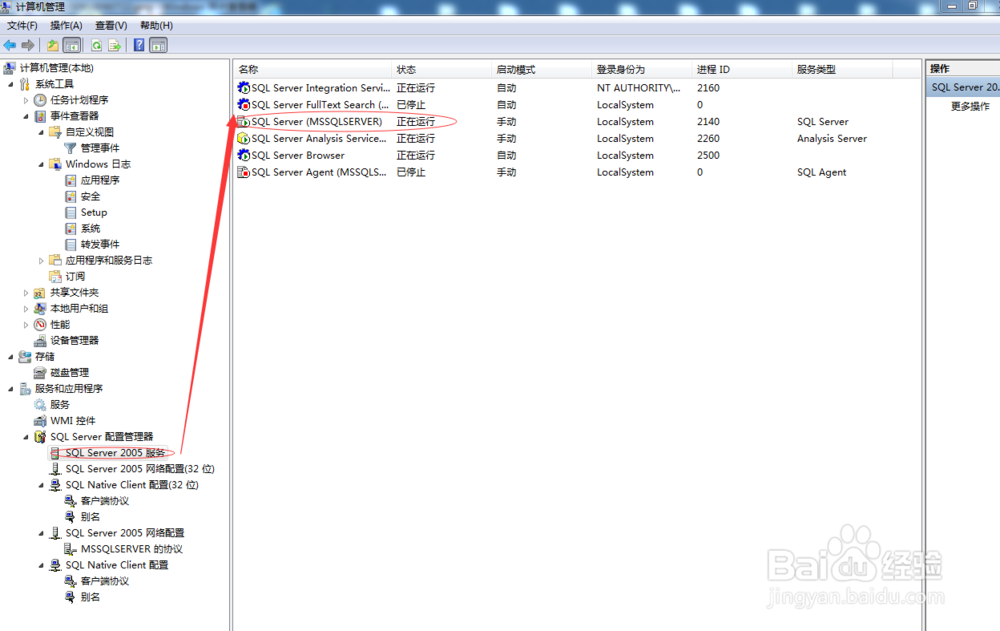Click the SQL Agent service type cell

tap(821, 172)
